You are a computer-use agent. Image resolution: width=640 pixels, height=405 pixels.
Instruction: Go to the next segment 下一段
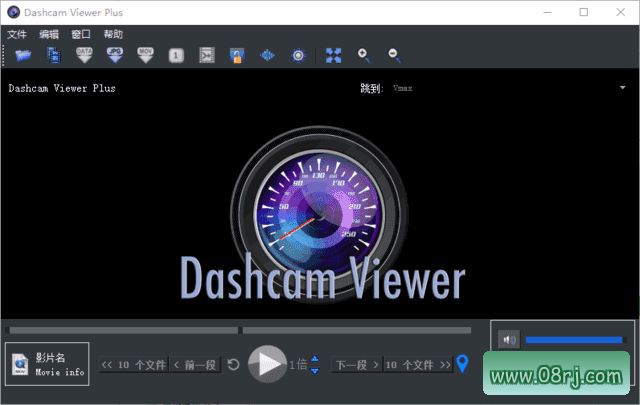pos(357,365)
